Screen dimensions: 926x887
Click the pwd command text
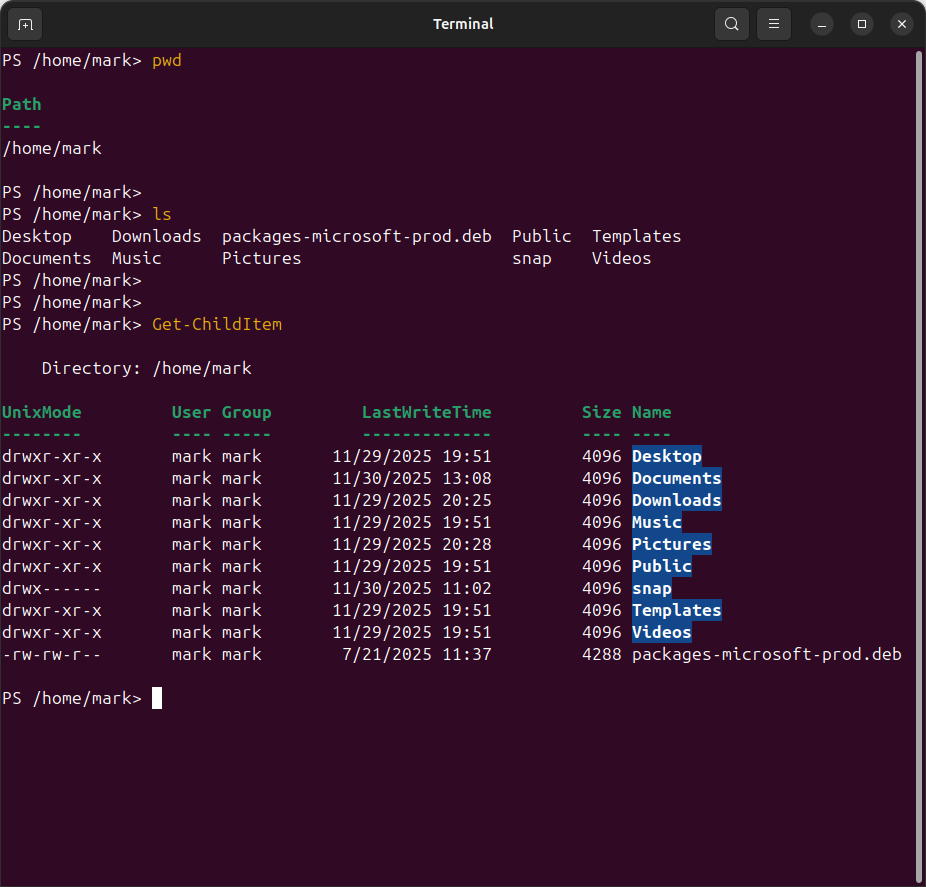tap(167, 60)
